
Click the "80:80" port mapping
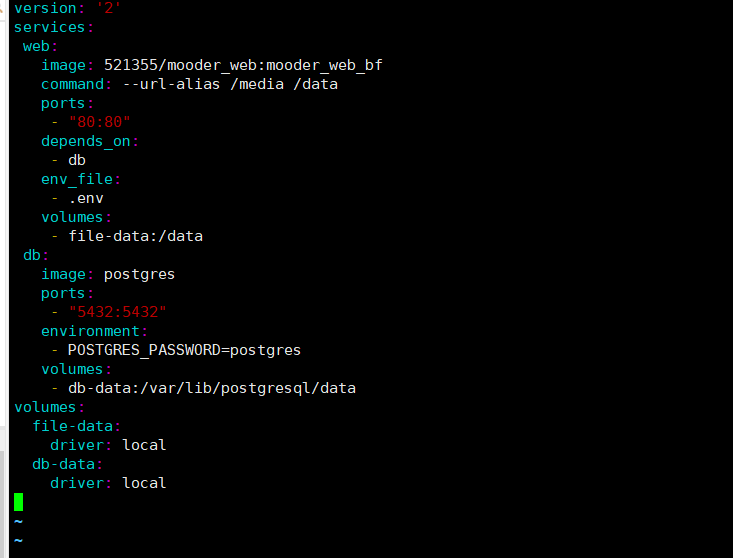(x=99, y=122)
